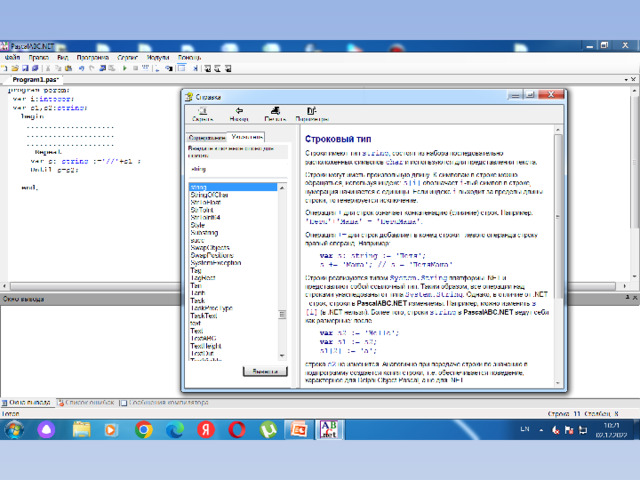Click the Redo toolbar icon

coord(91,69)
